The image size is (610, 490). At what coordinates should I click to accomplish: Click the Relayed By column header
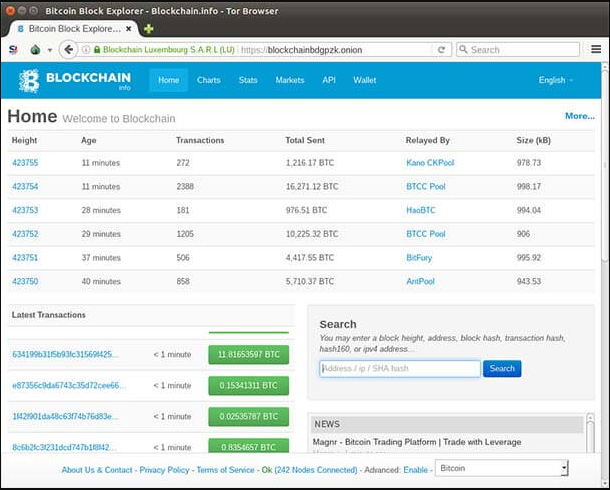click(x=428, y=140)
